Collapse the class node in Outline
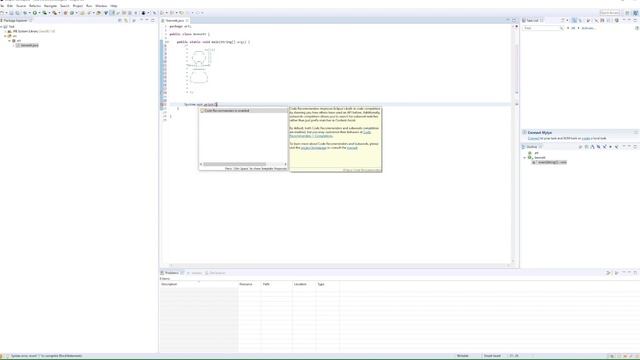 click(524, 158)
